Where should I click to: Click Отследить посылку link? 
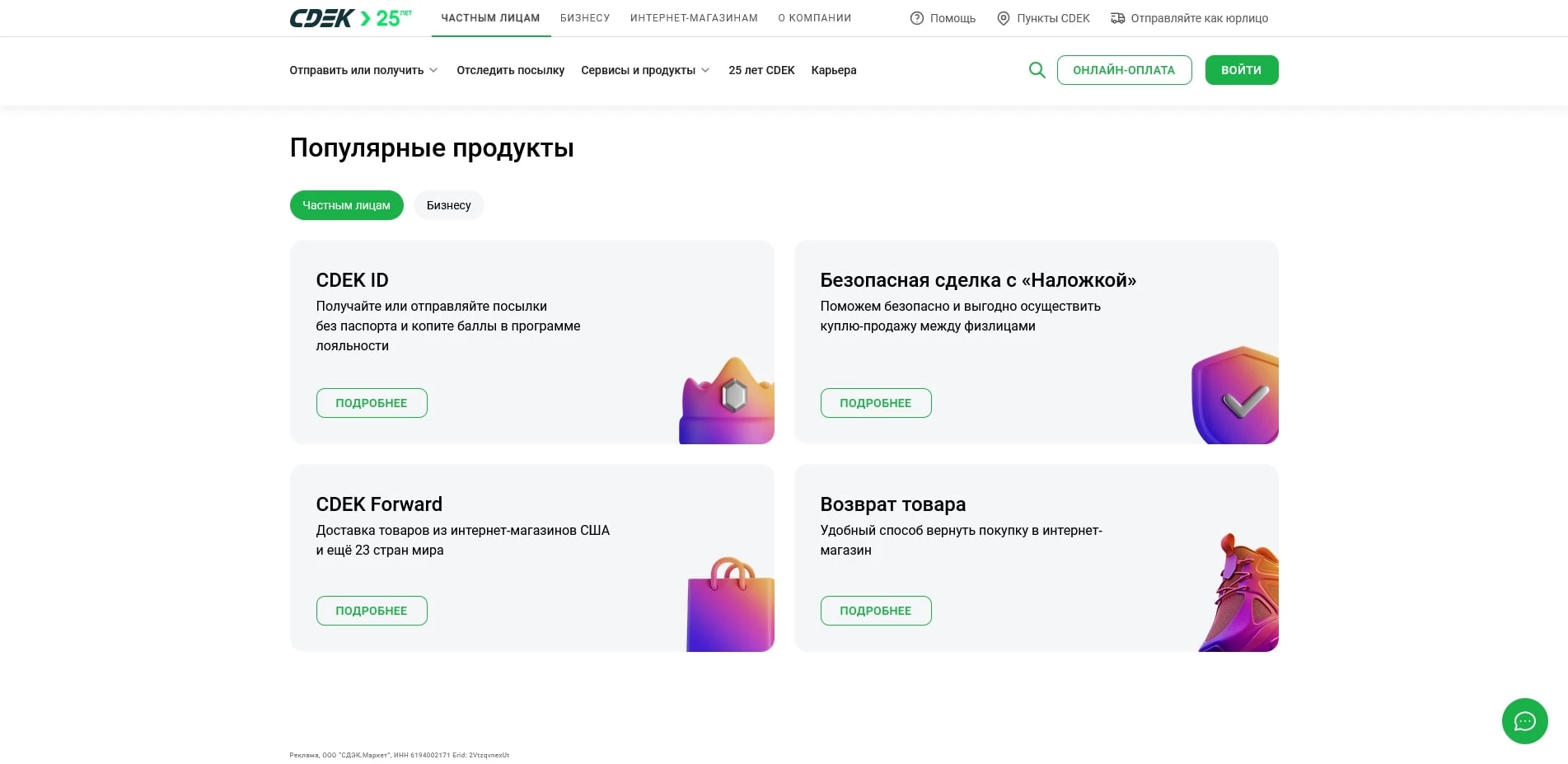[509, 70]
